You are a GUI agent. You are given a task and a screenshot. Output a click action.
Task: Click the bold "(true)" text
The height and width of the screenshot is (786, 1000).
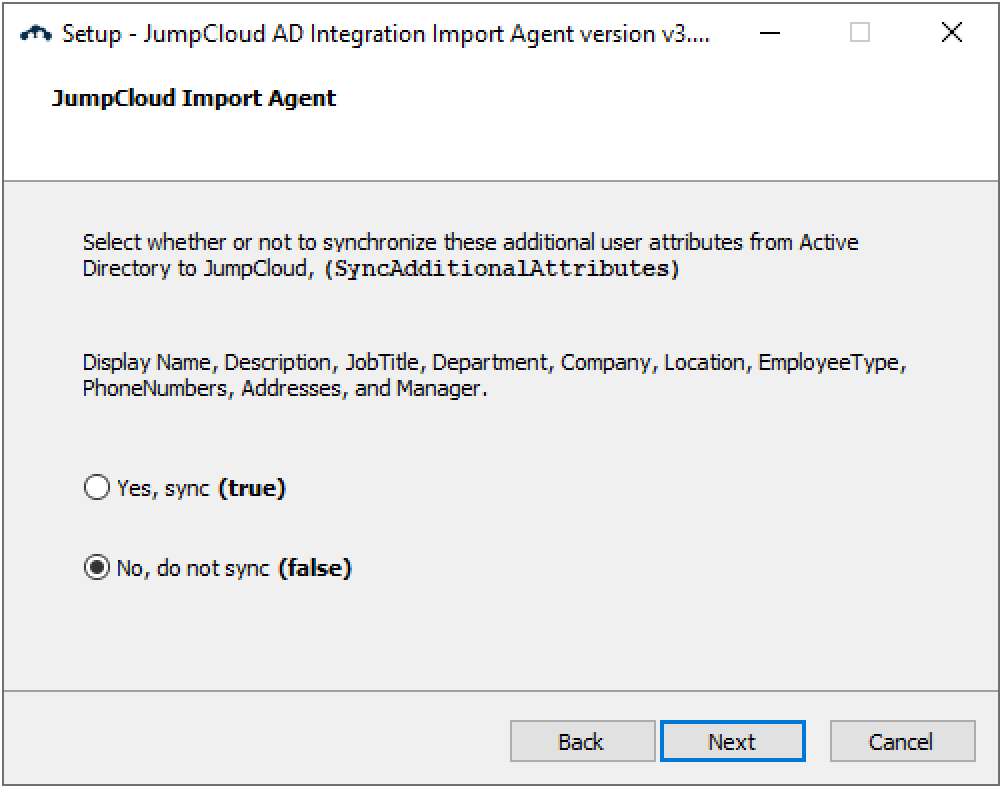252,488
